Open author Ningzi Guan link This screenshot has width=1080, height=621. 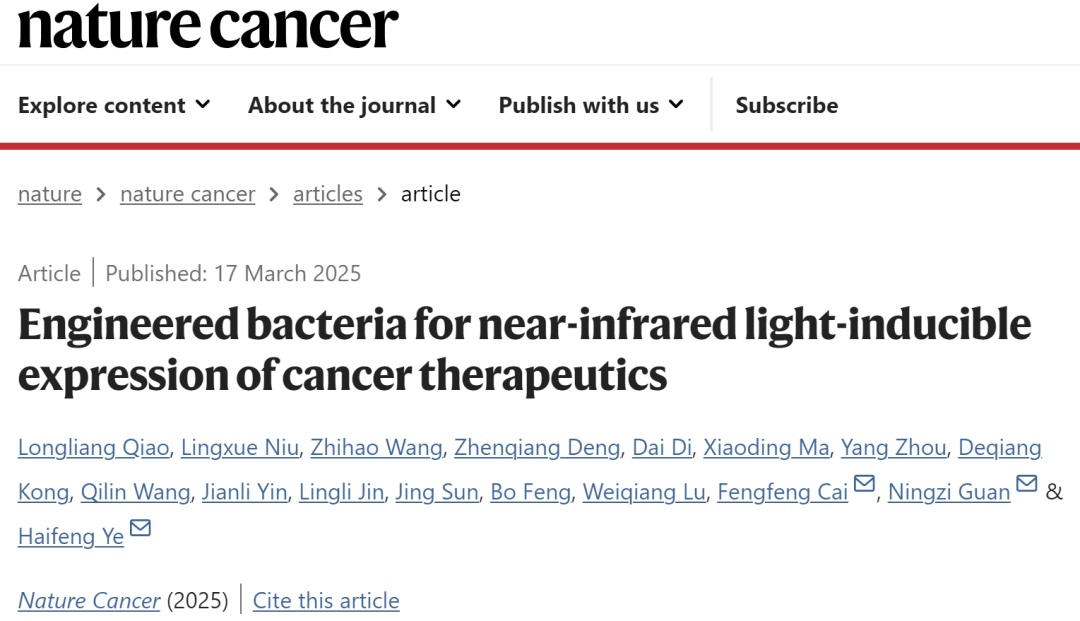pyautogui.click(x=949, y=492)
